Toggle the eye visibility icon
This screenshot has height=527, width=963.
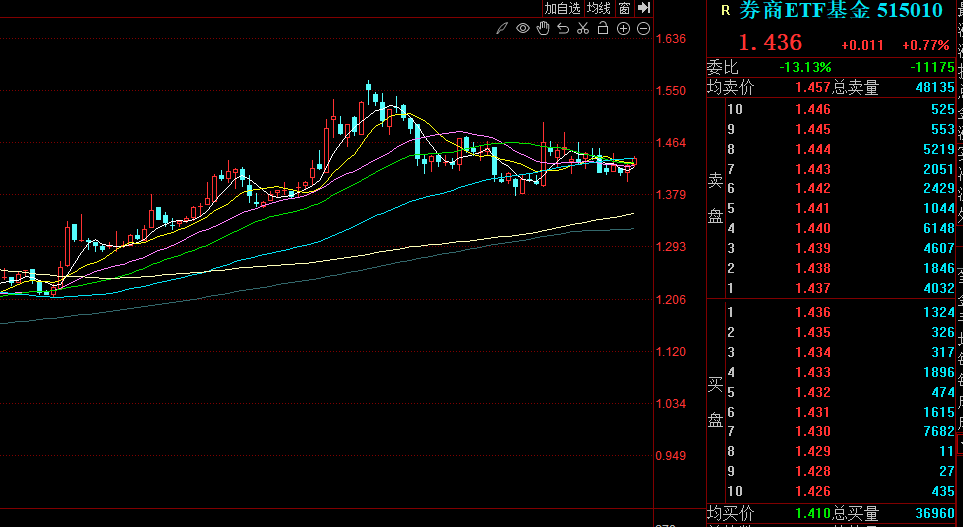[523, 28]
